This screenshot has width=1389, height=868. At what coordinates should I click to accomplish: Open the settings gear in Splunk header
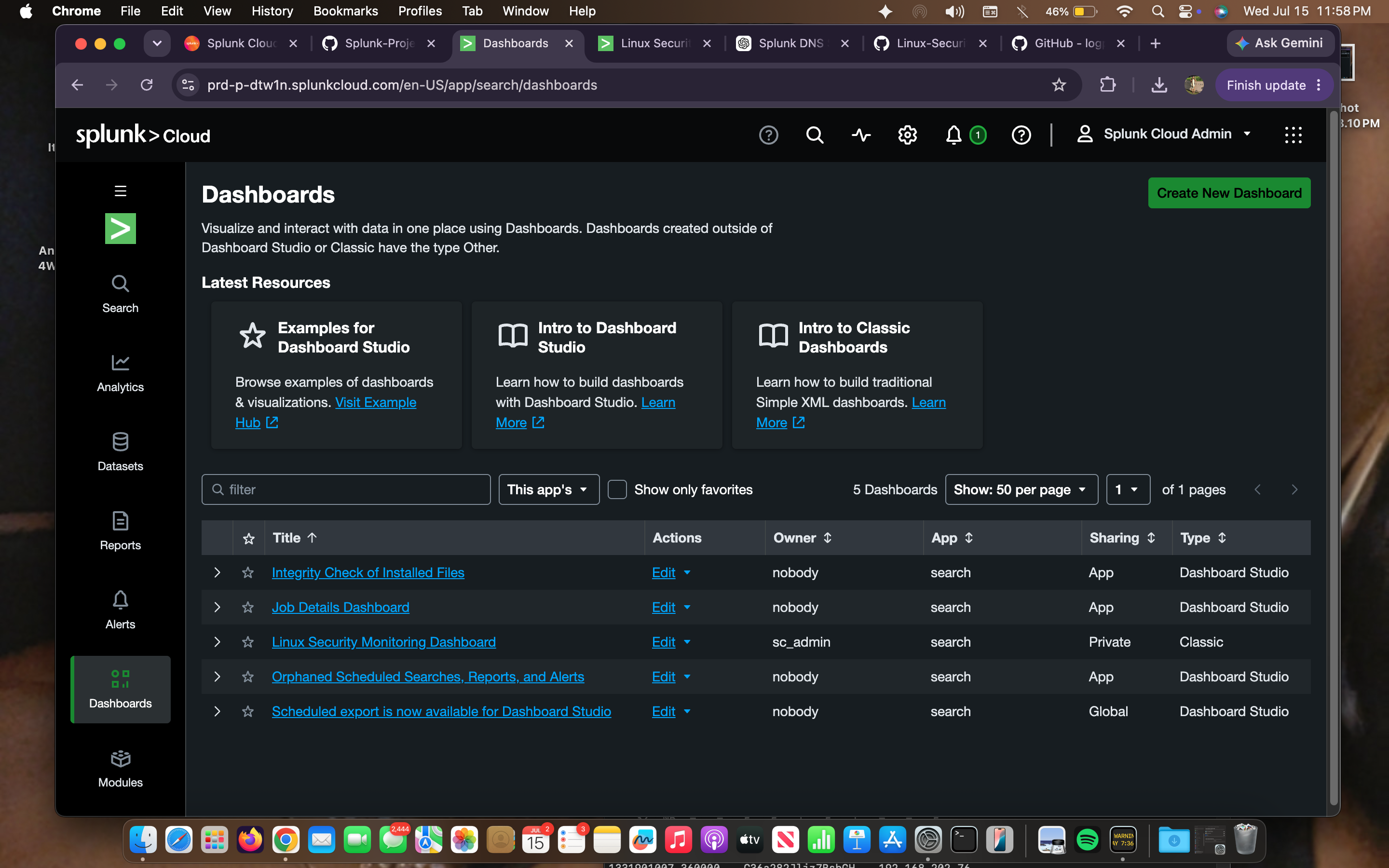click(908, 135)
